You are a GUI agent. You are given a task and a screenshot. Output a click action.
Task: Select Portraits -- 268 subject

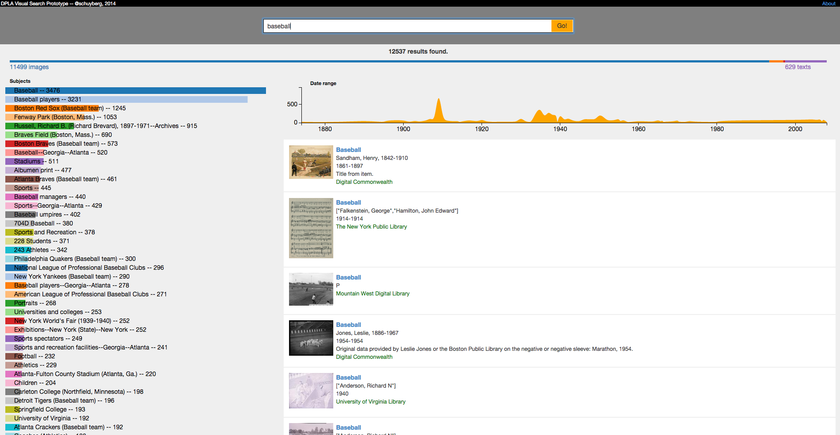coord(31,303)
